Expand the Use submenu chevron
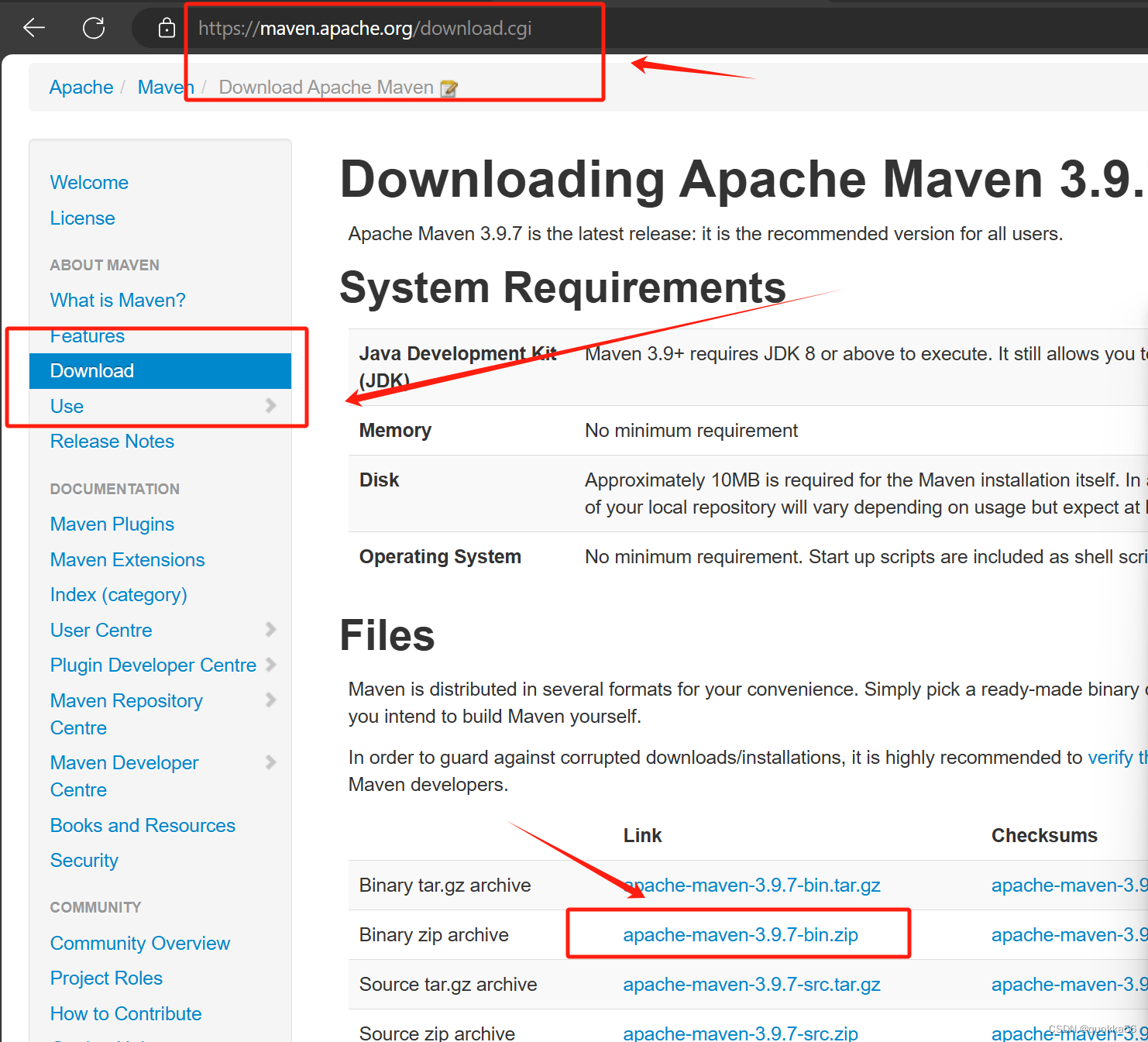This screenshot has width=1148, height=1042. [x=270, y=405]
